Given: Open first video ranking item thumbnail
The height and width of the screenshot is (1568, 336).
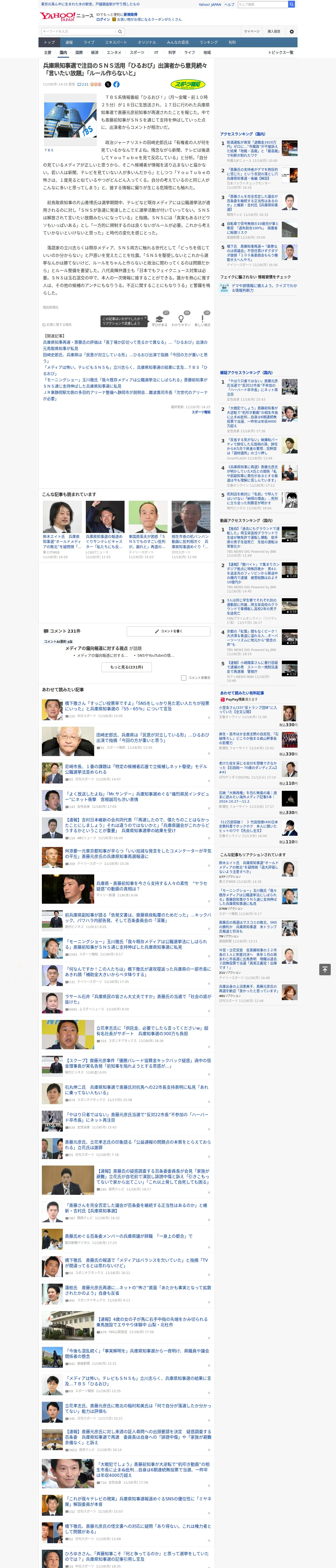Looking at the screenshot, I should click(x=290, y=534).
